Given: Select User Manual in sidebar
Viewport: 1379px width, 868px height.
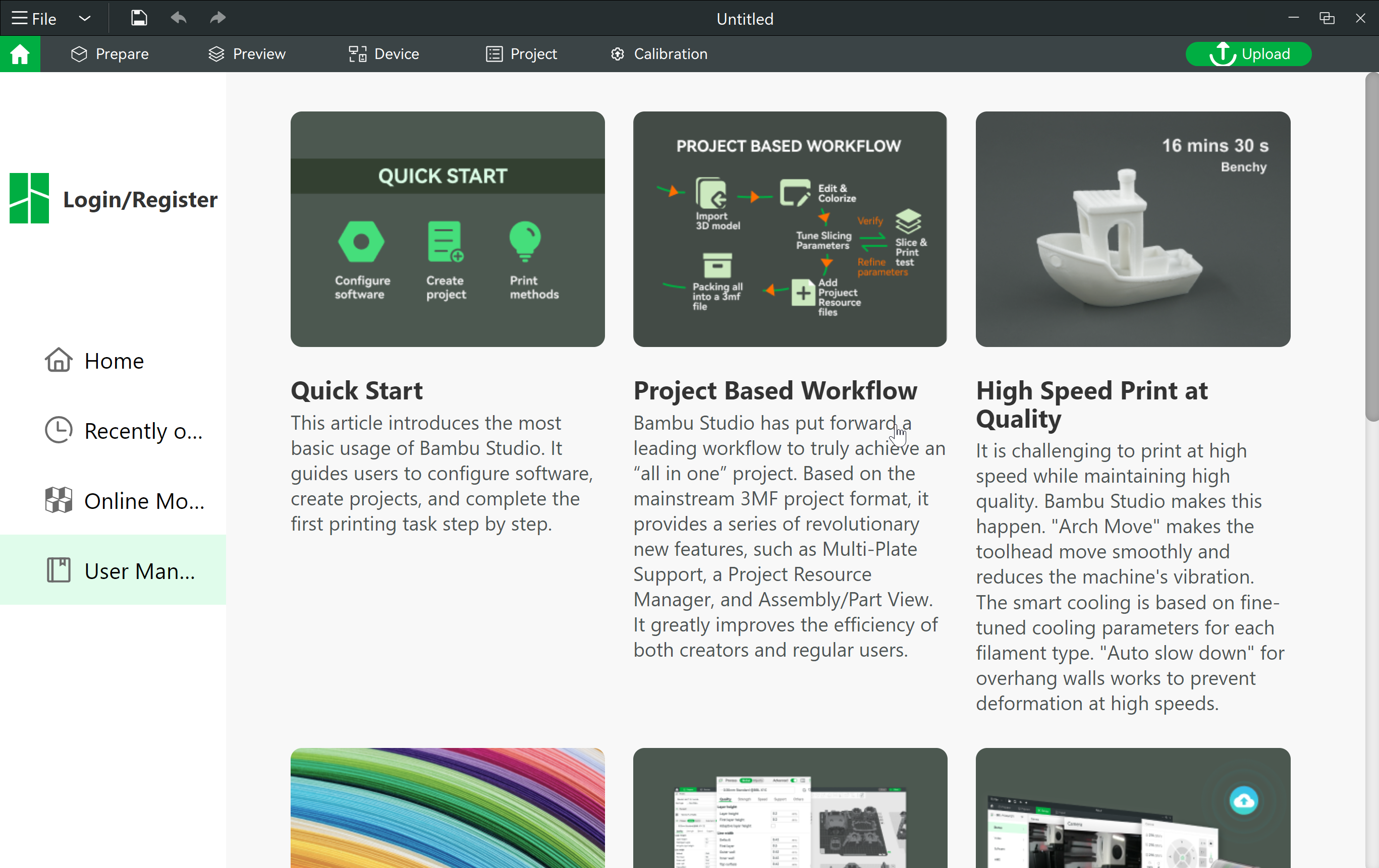Looking at the screenshot, I should tap(114, 570).
